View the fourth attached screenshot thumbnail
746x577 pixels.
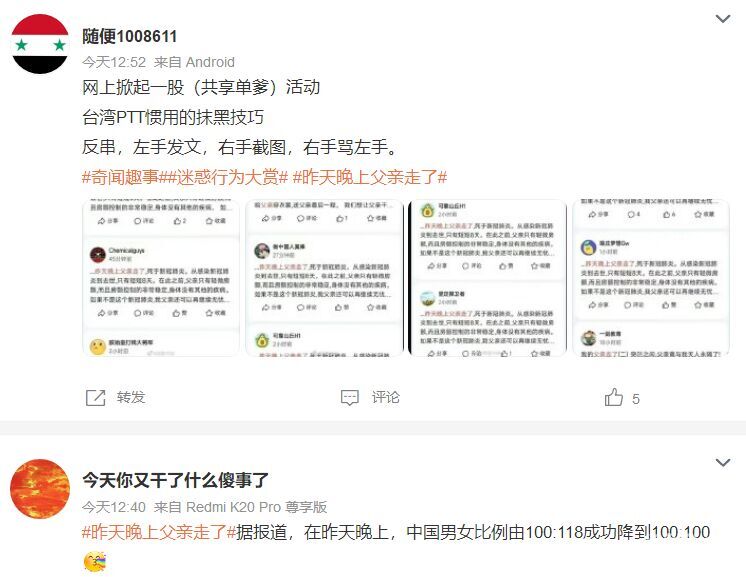651,277
